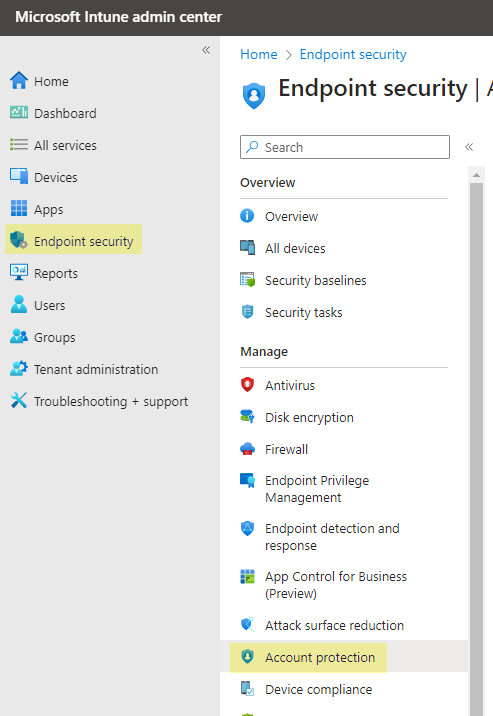Click the Home breadcrumb link
Viewport: 493px width, 716px height.
259,54
